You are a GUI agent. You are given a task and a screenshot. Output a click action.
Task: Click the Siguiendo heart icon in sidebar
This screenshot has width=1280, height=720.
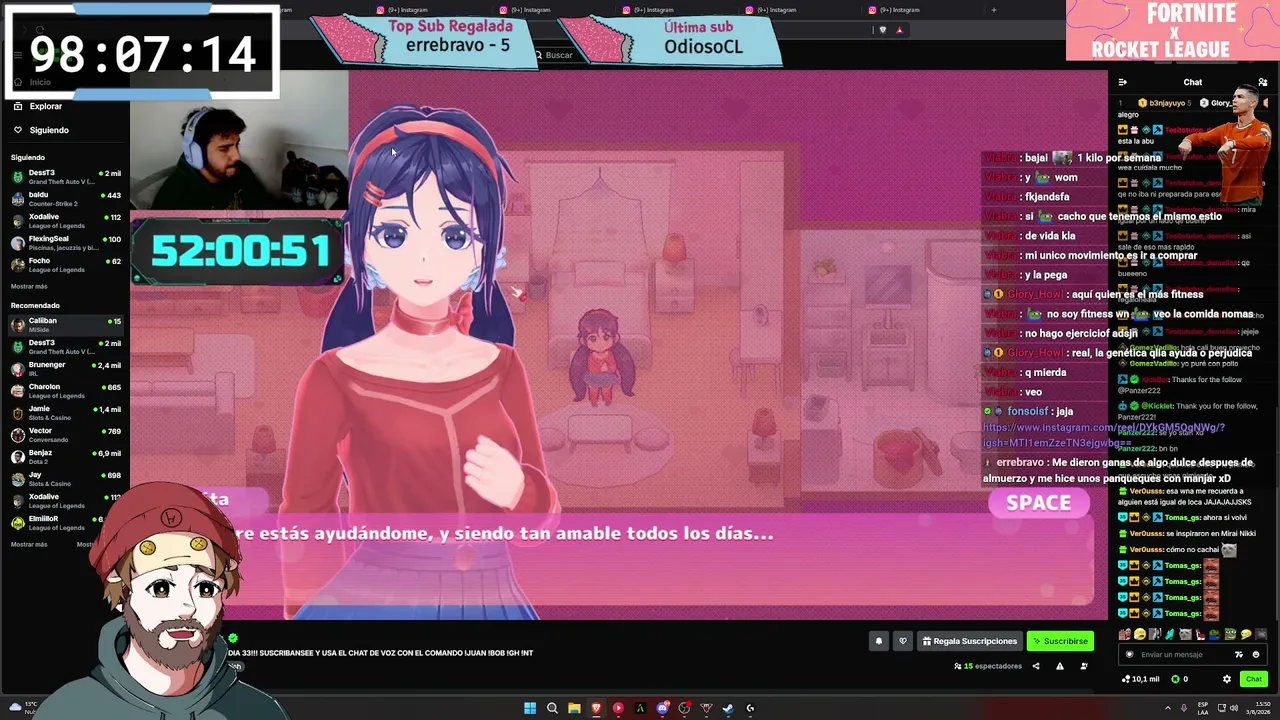[18, 130]
